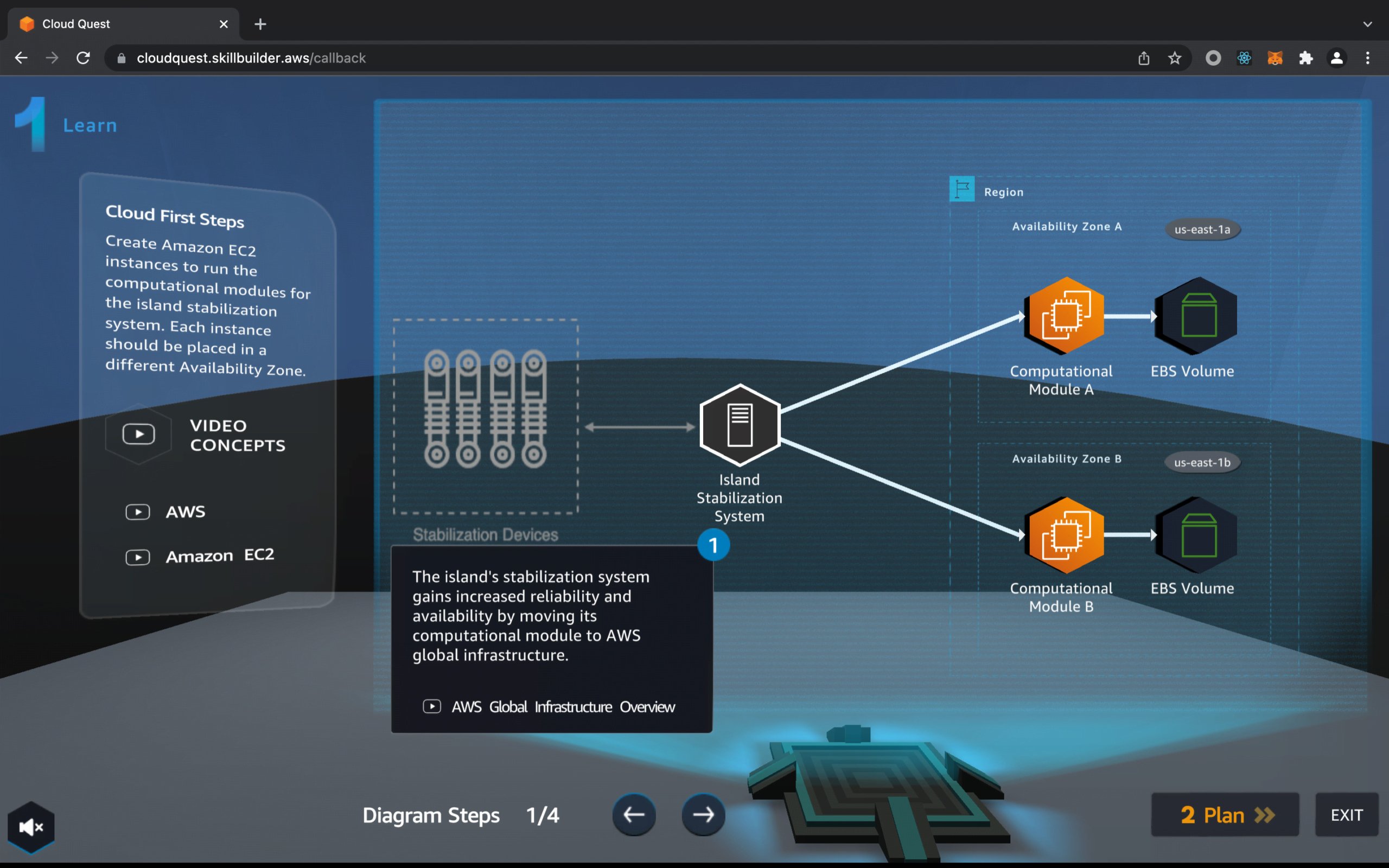Click the Cloud First Steps title
Screen dimensions: 1389x868
[x=175, y=216]
